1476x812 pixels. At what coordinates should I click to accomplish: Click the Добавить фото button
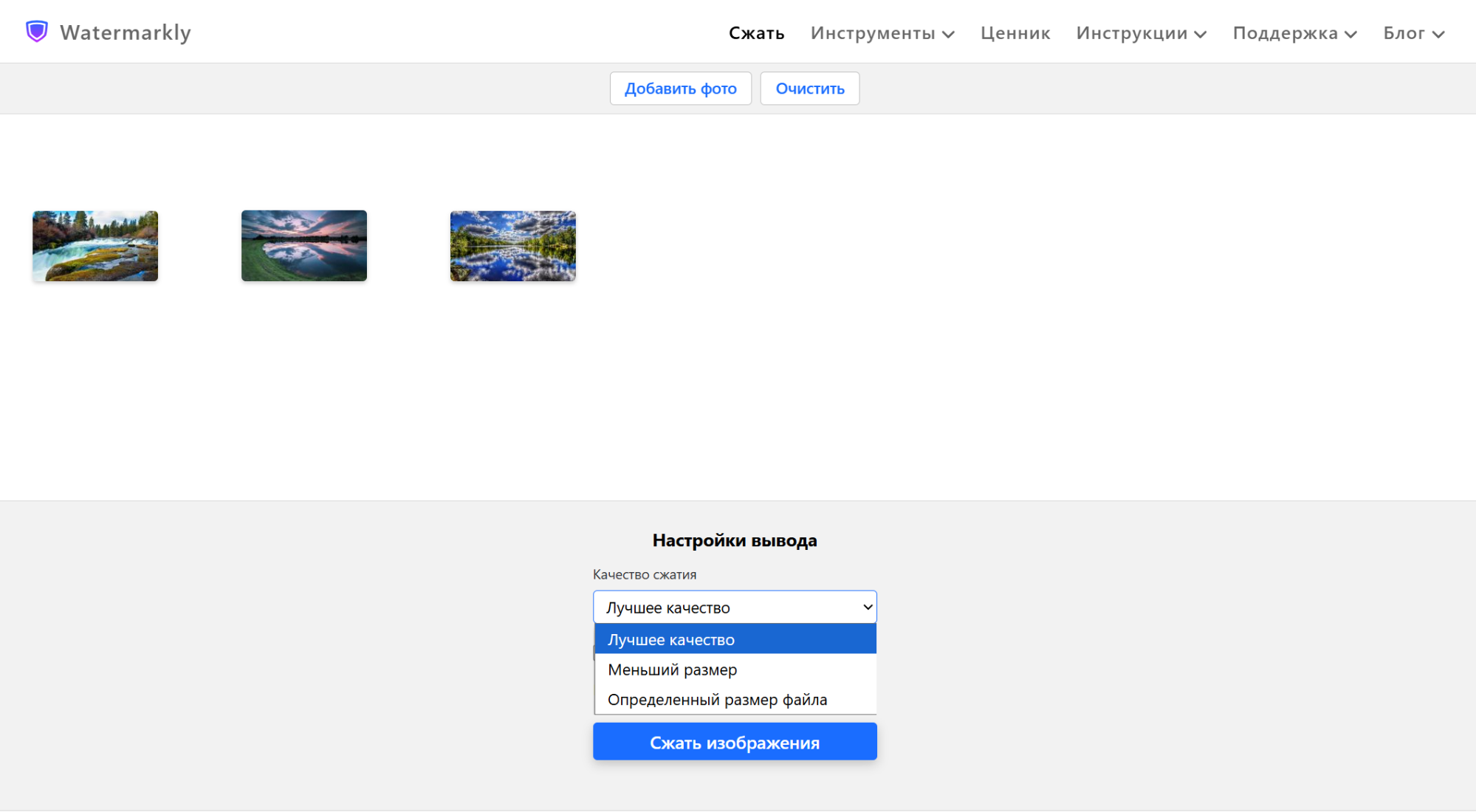[x=680, y=89]
